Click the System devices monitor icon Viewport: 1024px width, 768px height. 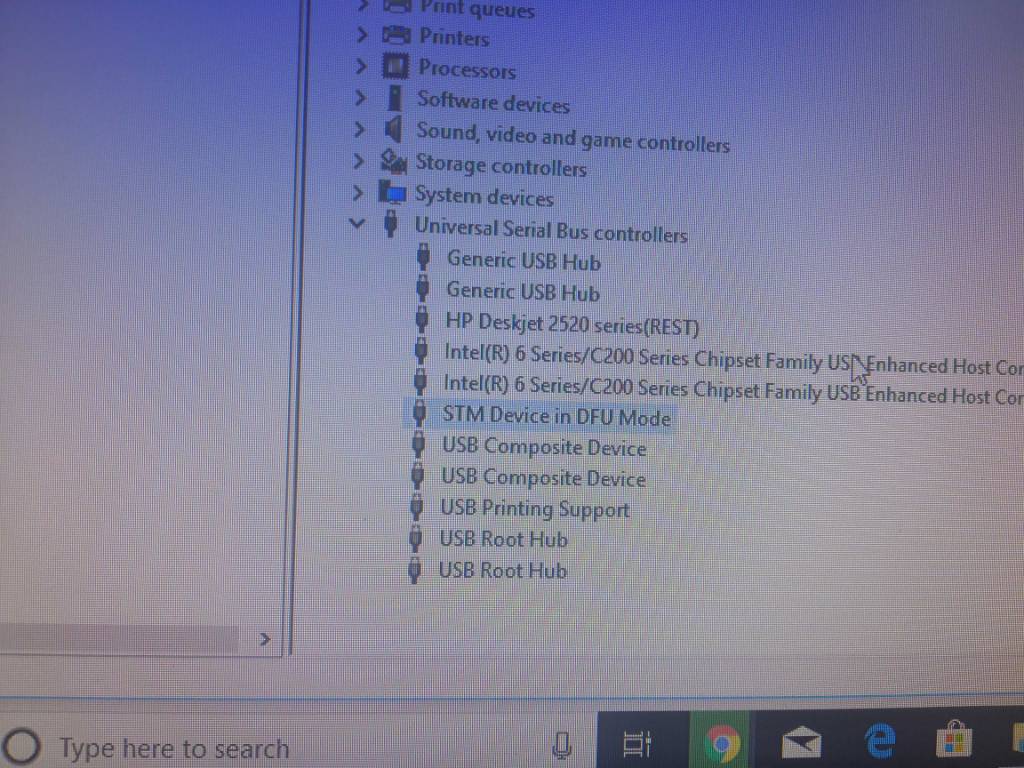pyautogui.click(x=392, y=193)
